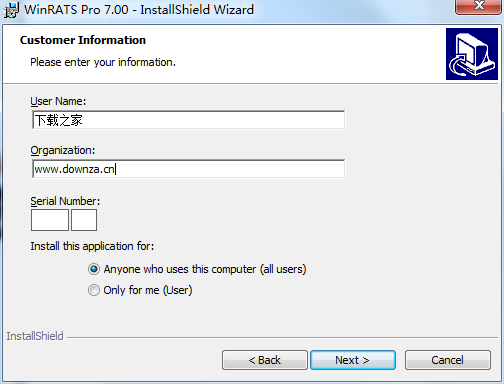
Task: Go to the previous step with Back
Action: [265, 360]
